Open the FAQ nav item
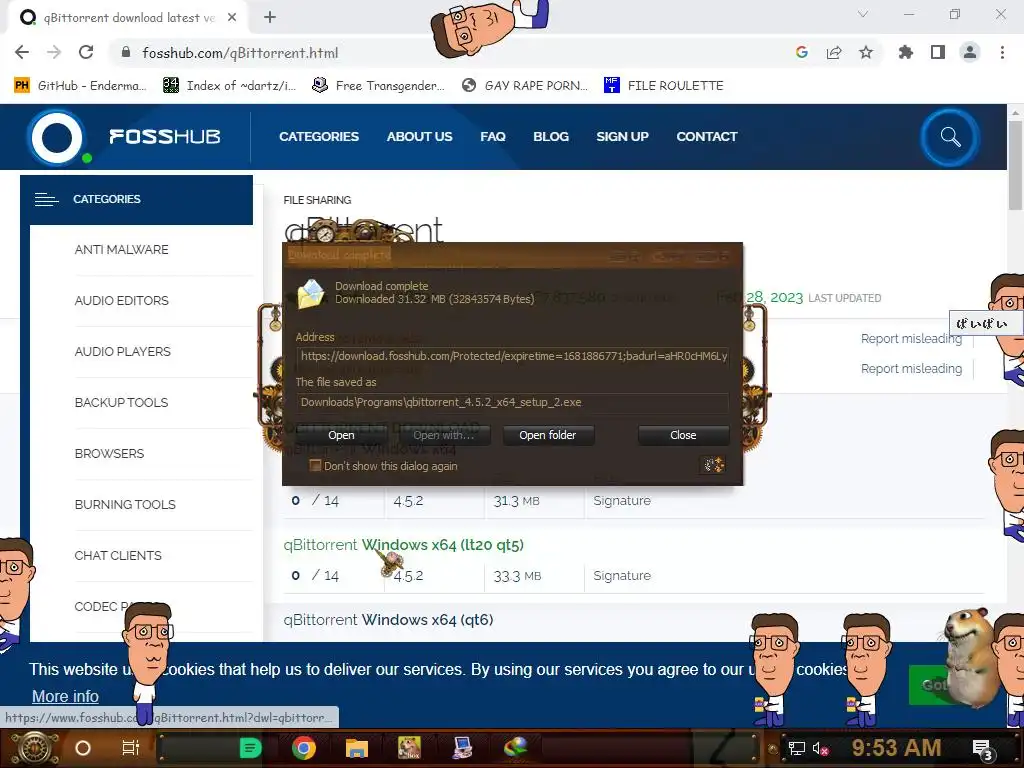Viewport: 1024px width, 768px height. (x=493, y=136)
